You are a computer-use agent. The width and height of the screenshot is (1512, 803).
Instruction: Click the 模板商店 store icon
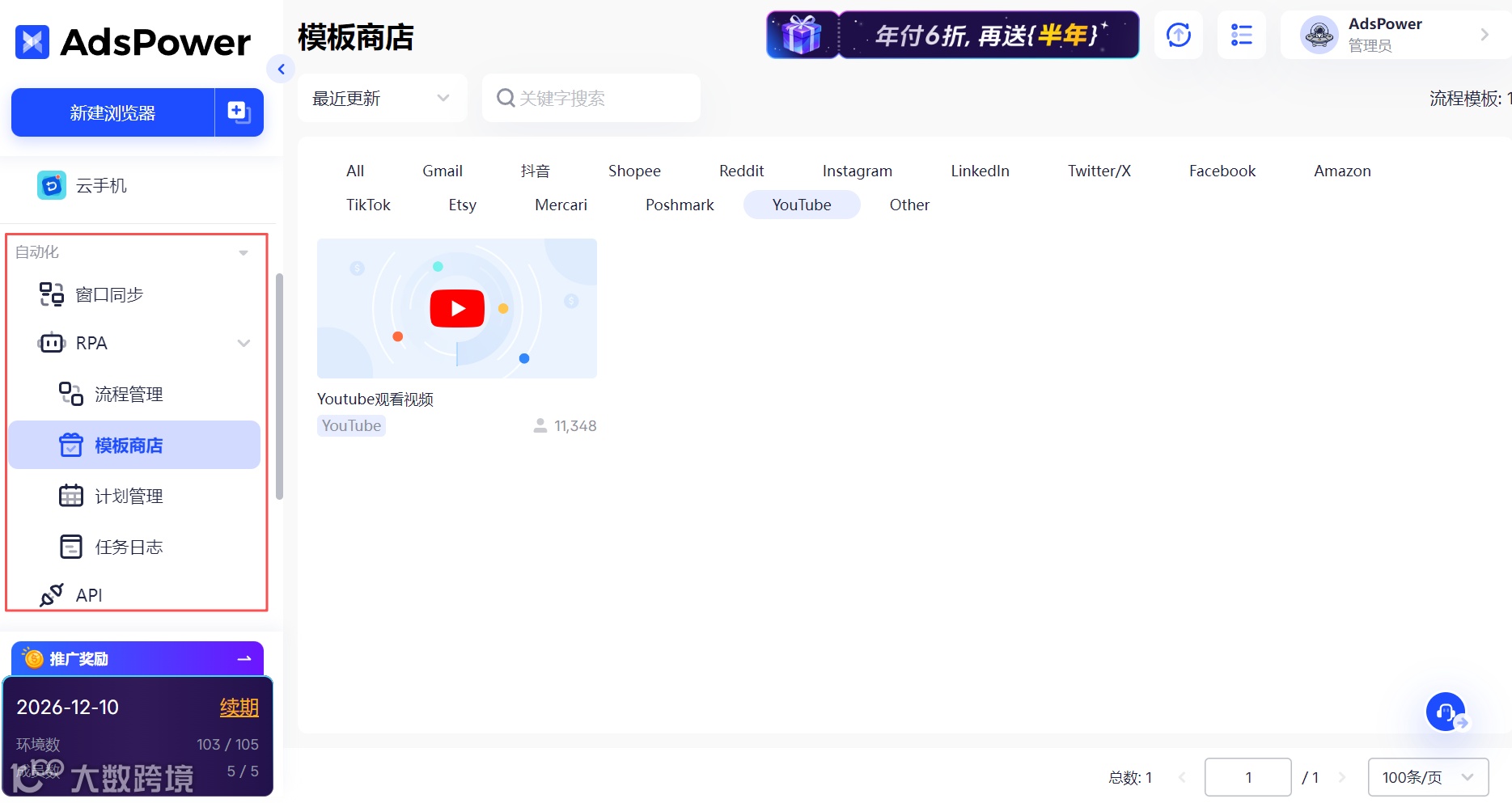coord(71,445)
